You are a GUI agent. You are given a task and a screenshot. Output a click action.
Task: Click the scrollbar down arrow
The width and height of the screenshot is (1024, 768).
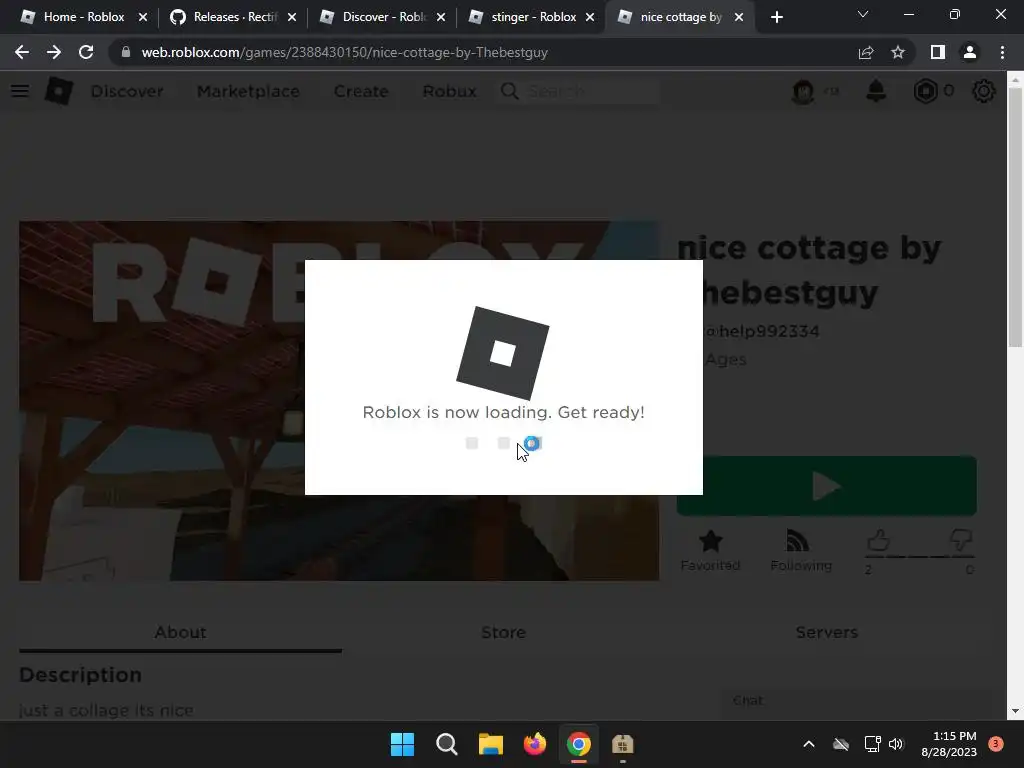[x=1016, y=711]
